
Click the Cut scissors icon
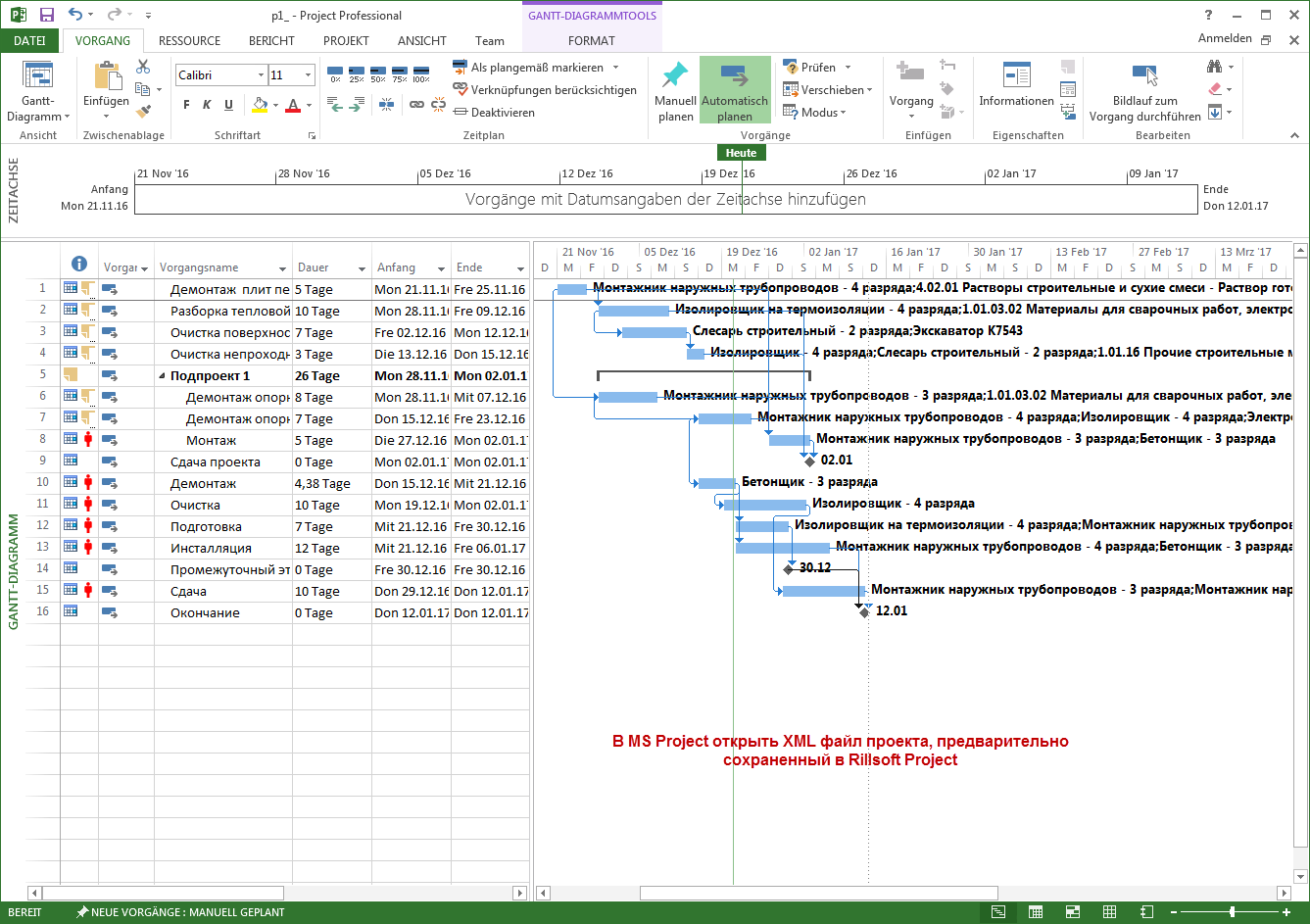pyautogui.click(x=143, y=67)
